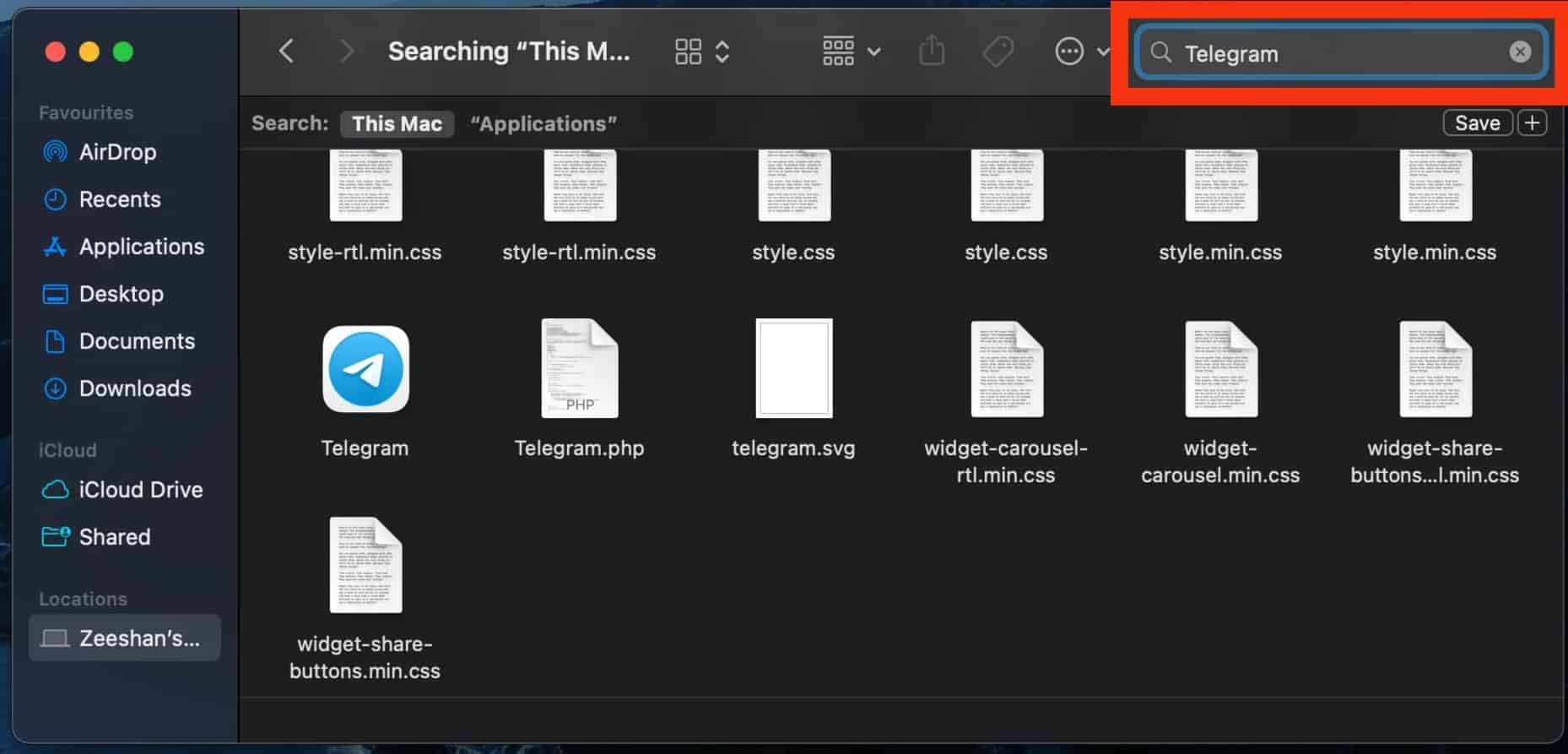This screenshot has height=754, width=1568.
Task: Click the Recents clock icon
Action: click(55, 199)
